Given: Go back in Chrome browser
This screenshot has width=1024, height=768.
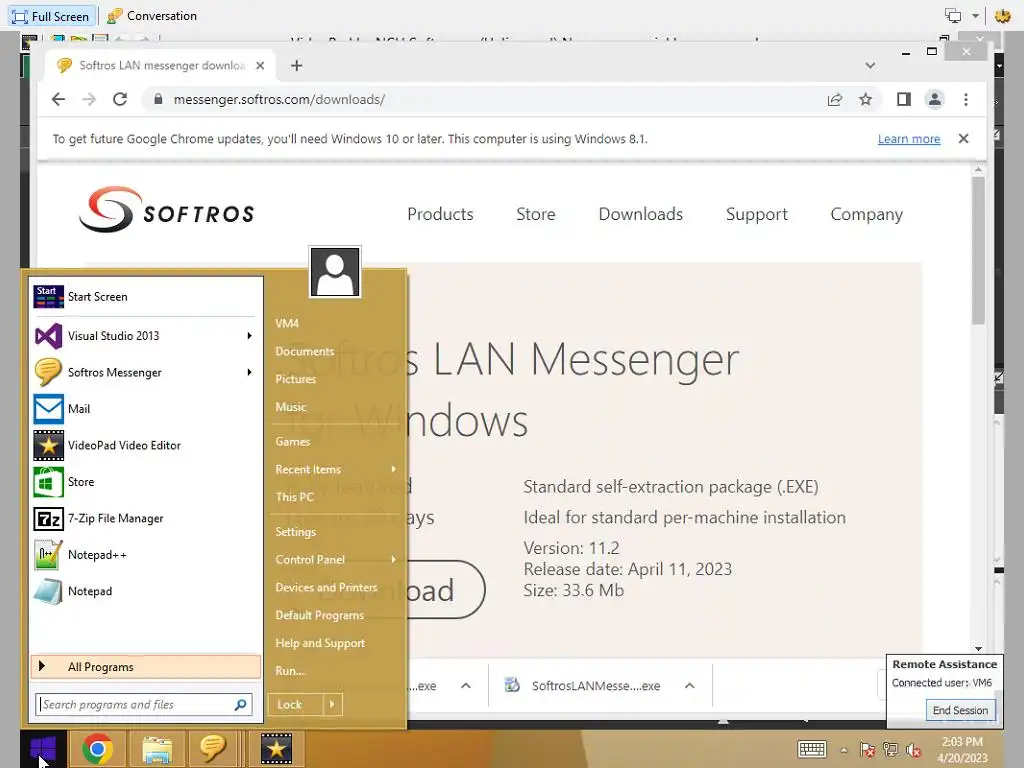Looking at the screenshot, I should [x=58, y=99].
